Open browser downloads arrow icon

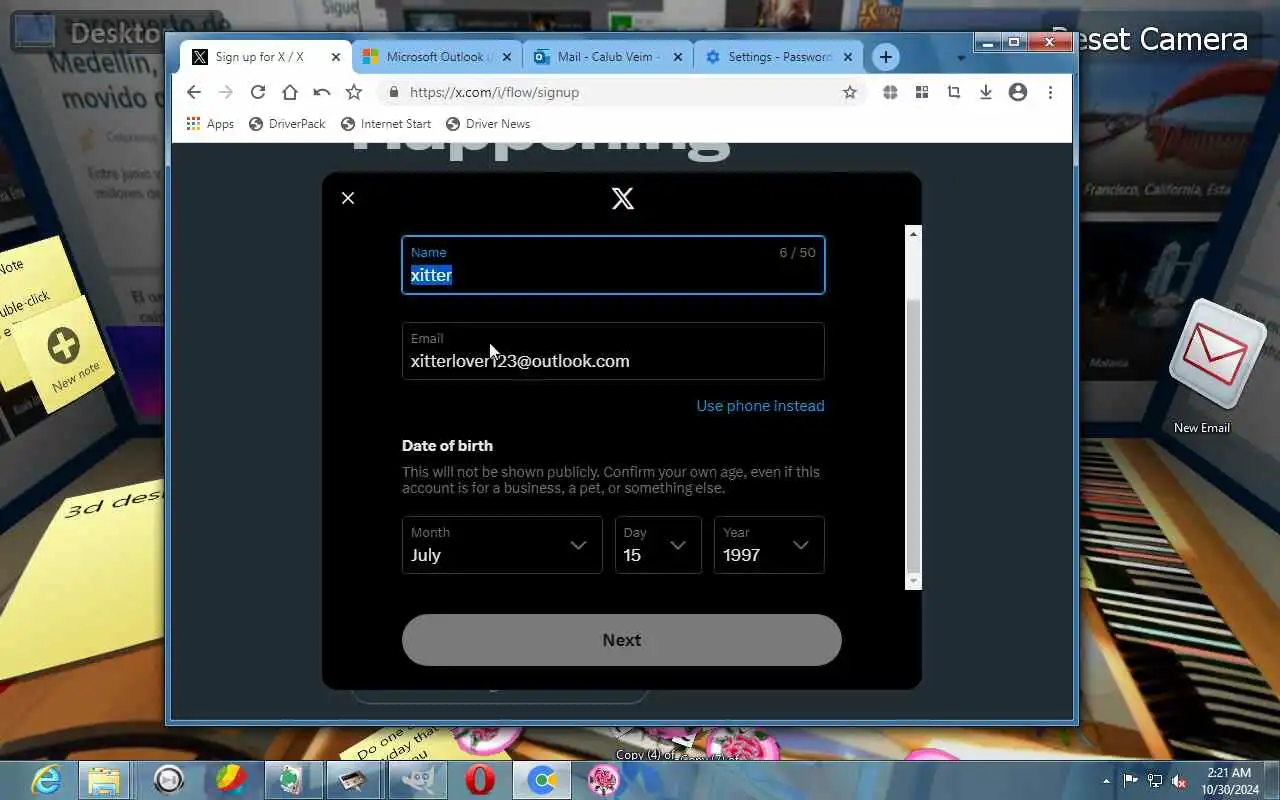[x=986, y=92]
